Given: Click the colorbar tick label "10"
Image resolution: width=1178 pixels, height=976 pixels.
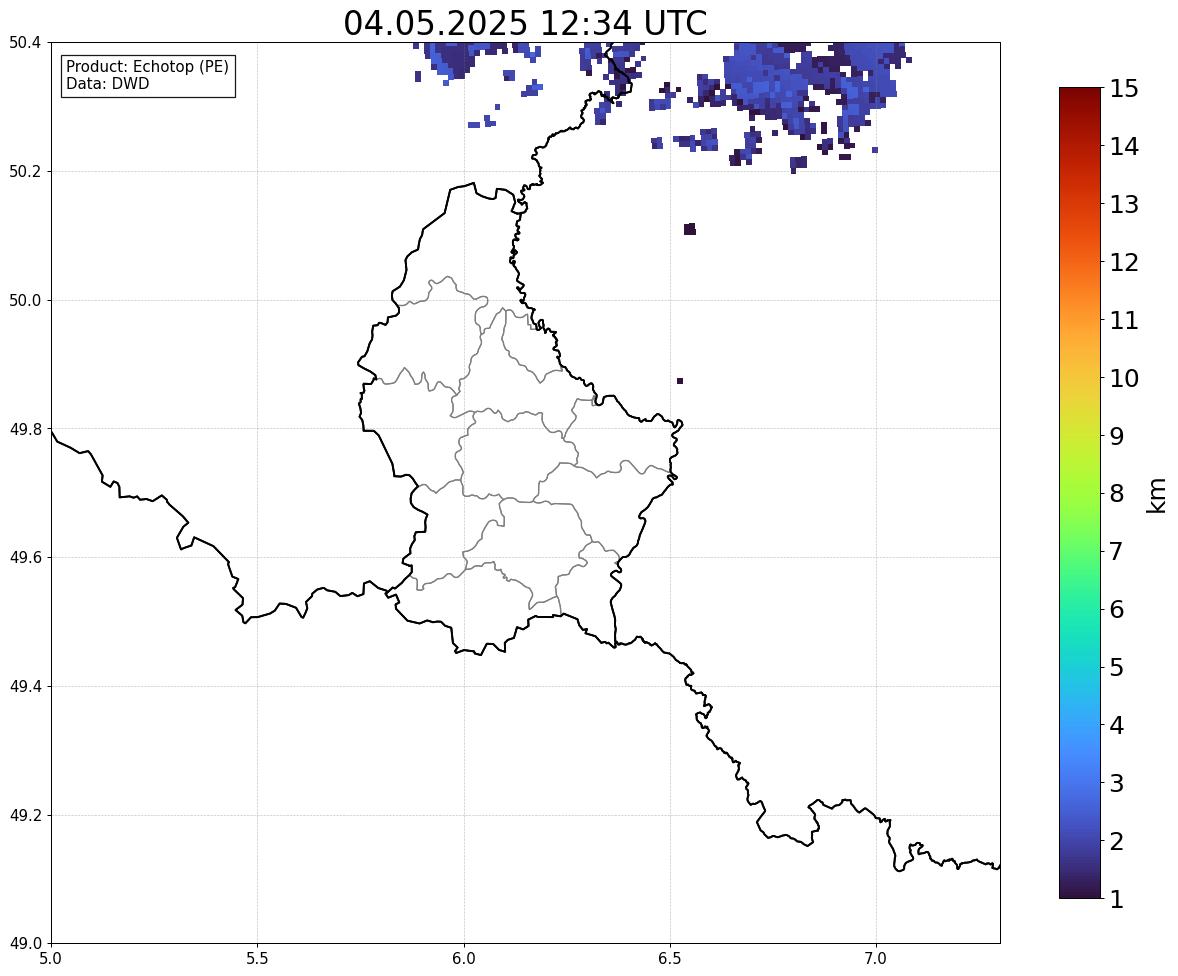Looking at the screenshot, I should click(1124, 378).
